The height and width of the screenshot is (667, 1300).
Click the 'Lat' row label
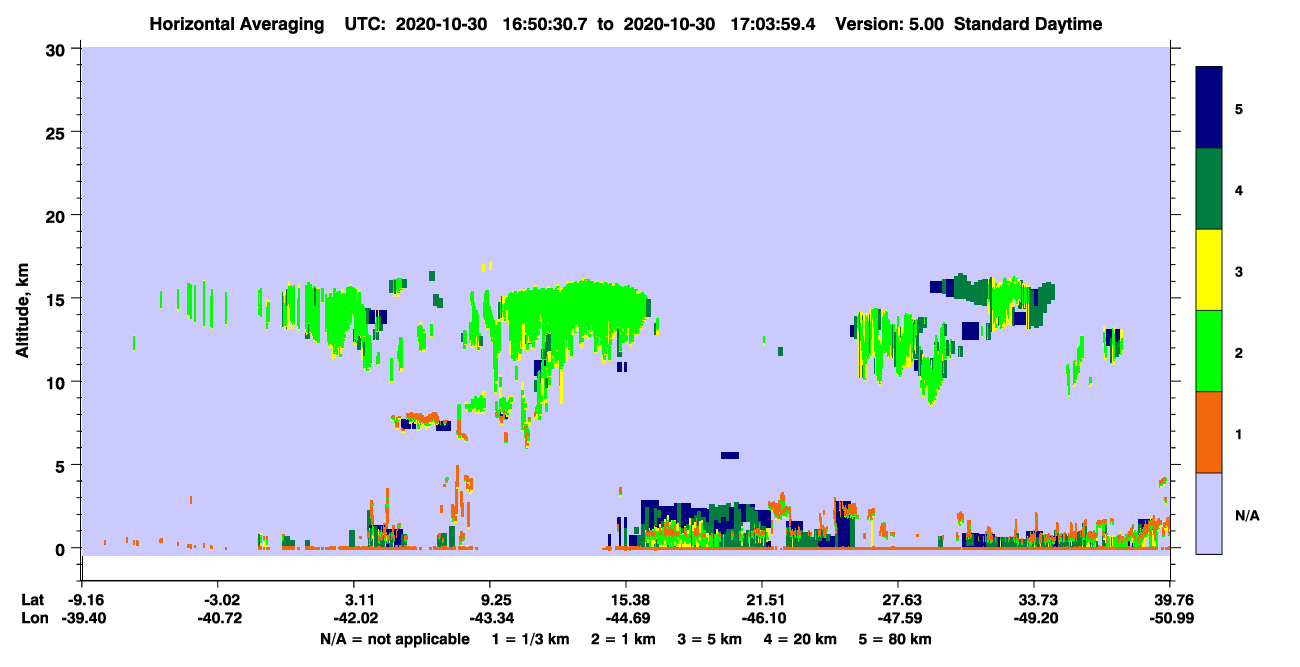click(x=32, y=600)
